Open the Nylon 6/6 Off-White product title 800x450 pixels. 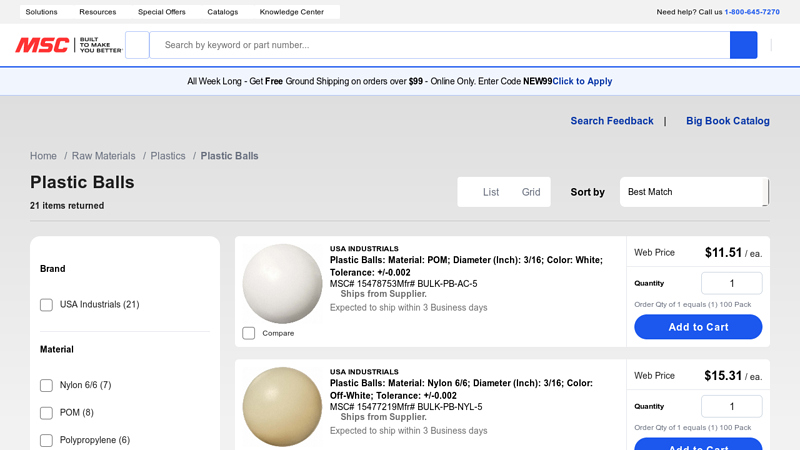[x=461, y=389]
